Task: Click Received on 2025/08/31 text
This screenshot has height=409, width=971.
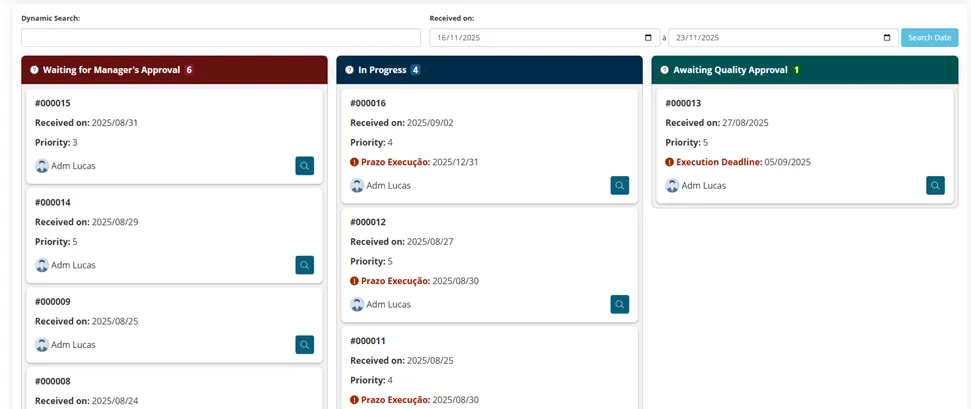Action: click(x=86, y=123)
